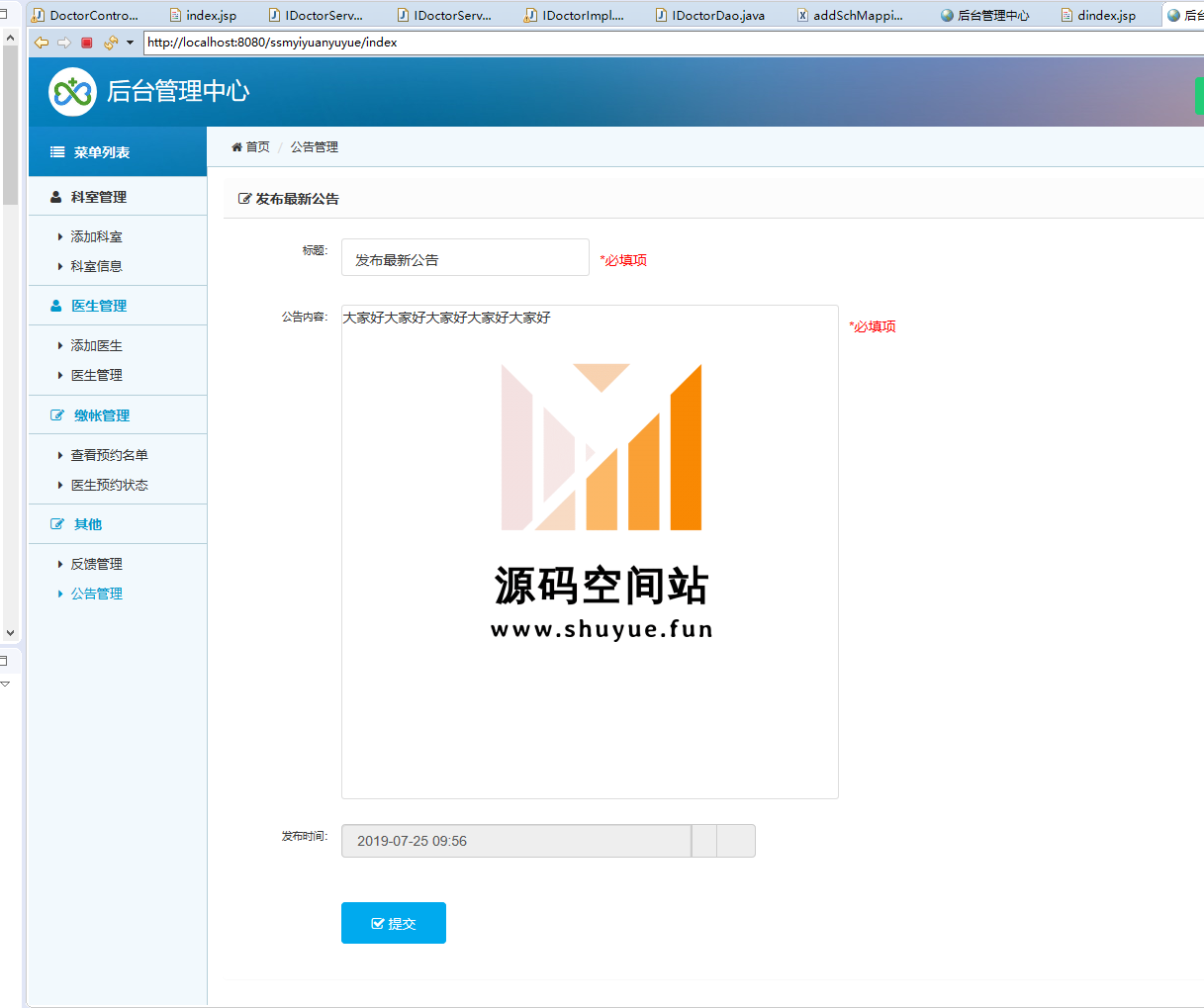Viewport: 1204px width, 1008px height.
Task: Click the 其他 section header
Action: point(118,524)
